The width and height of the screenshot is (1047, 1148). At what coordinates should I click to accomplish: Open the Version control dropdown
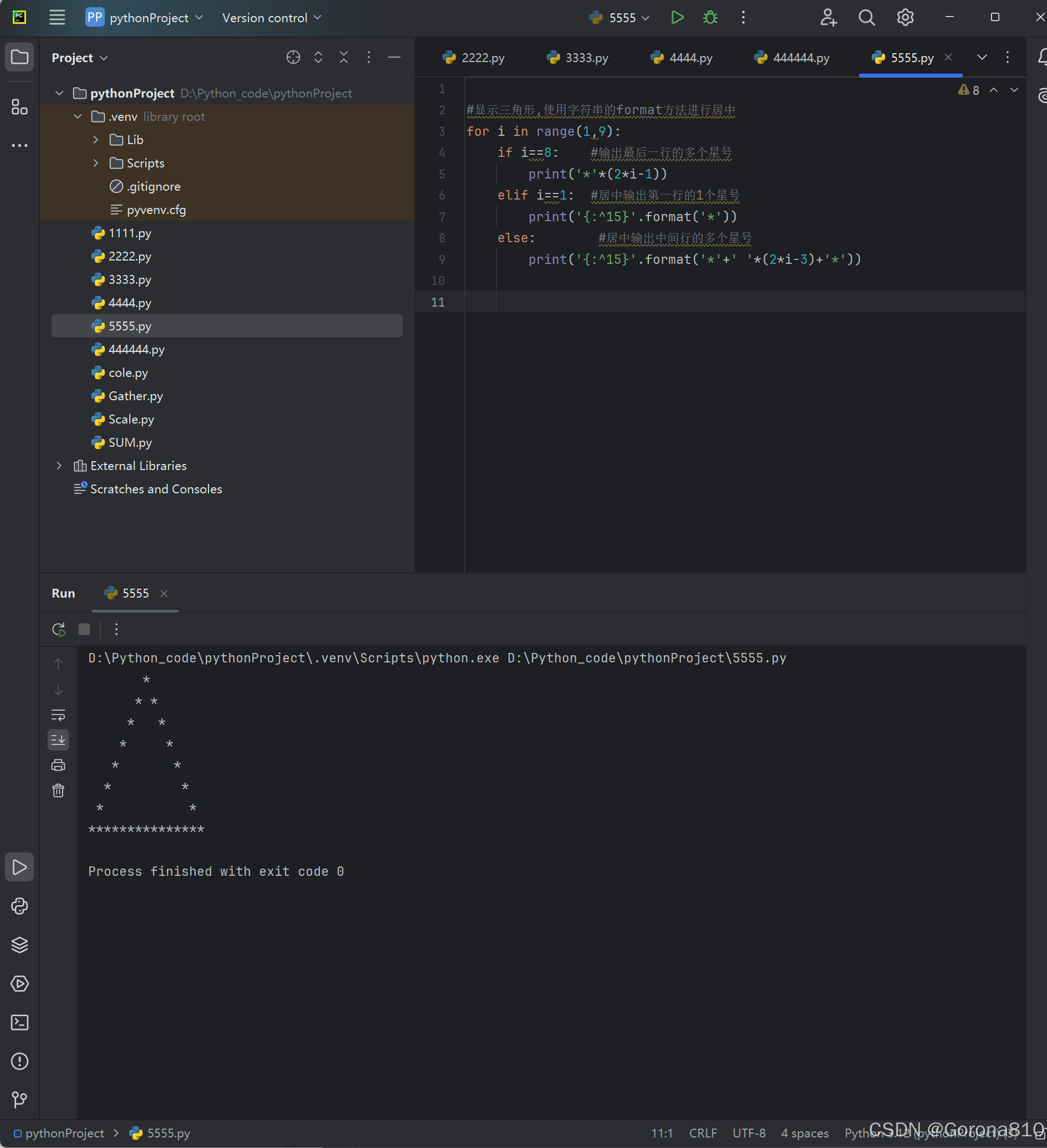[272, 18]
